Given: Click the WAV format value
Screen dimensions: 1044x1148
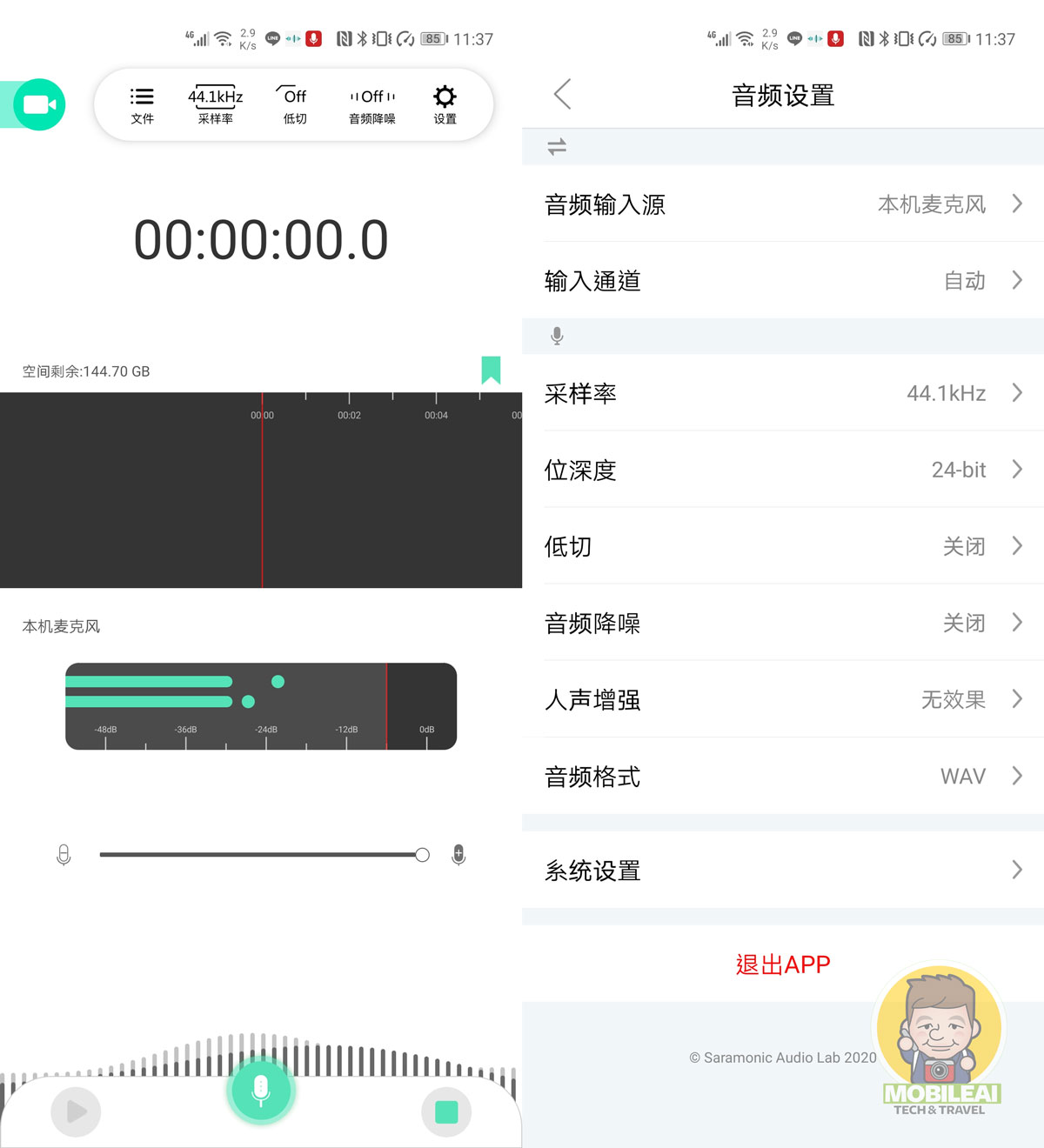Looking at the screenshot, I should coord(963,777).
